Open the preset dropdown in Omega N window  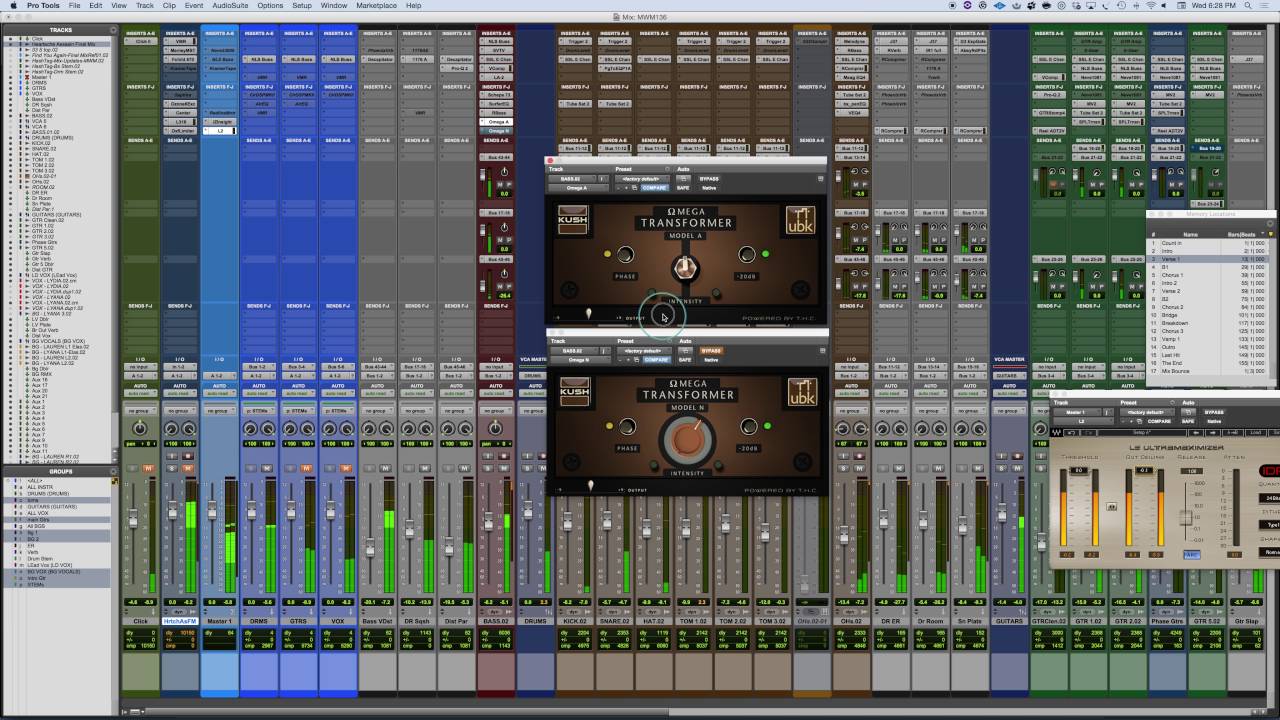[x=644, y=351]
